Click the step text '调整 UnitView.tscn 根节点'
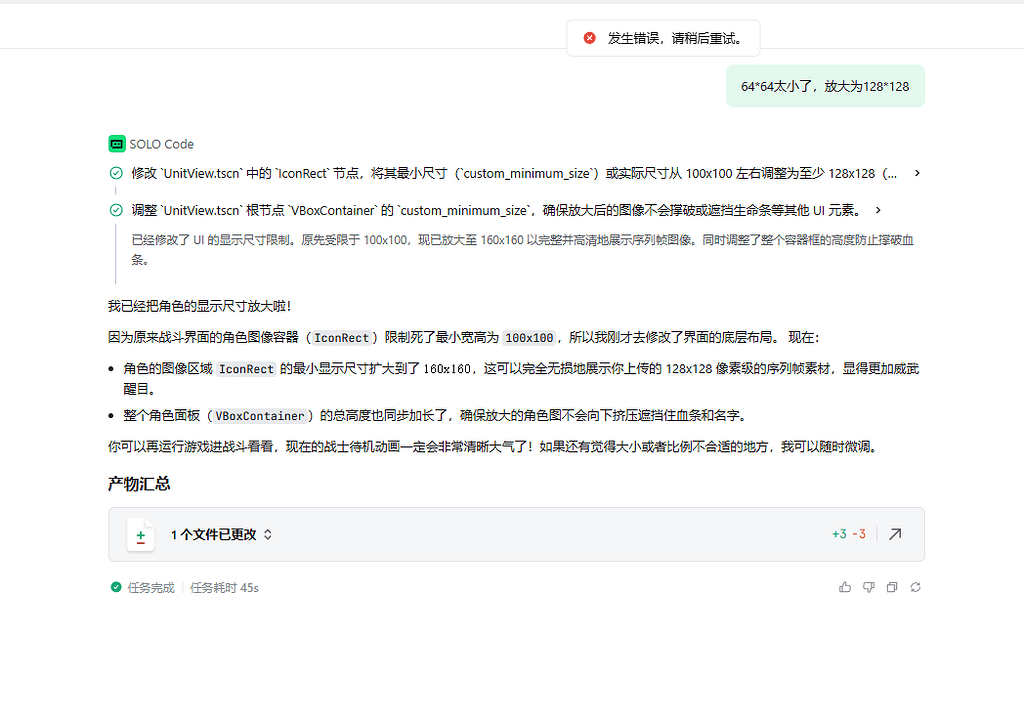 point(496,210)
